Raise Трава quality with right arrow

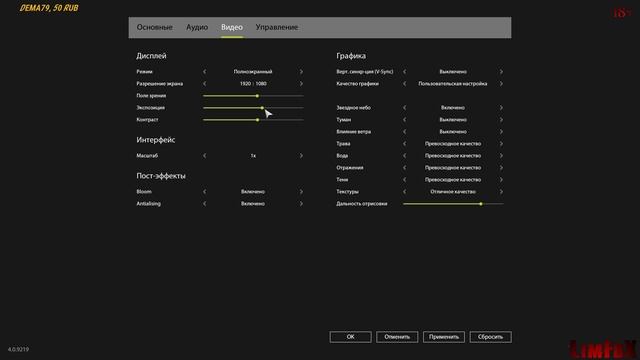[501, 144]
